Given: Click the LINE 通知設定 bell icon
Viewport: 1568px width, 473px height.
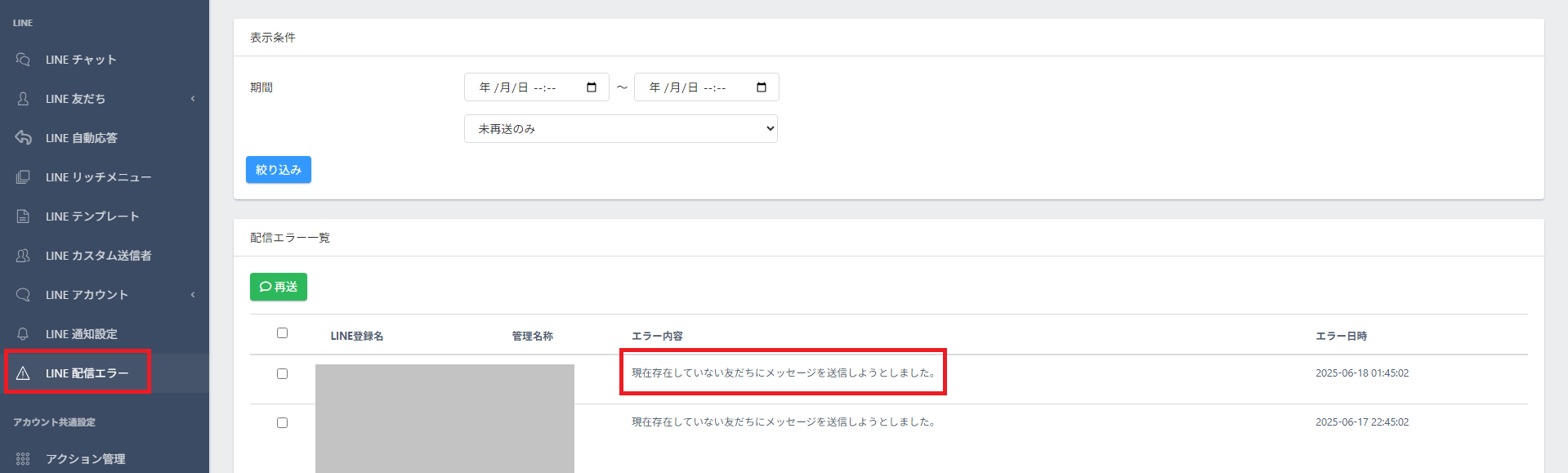Looking at the screenshot, I should pos(23,334).
